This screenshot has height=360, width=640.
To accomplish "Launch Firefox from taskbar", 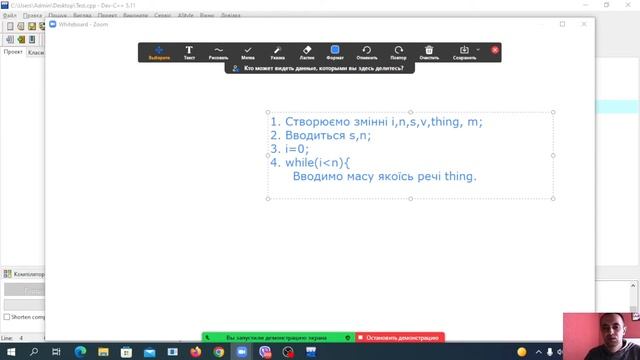I will [196, 352].
